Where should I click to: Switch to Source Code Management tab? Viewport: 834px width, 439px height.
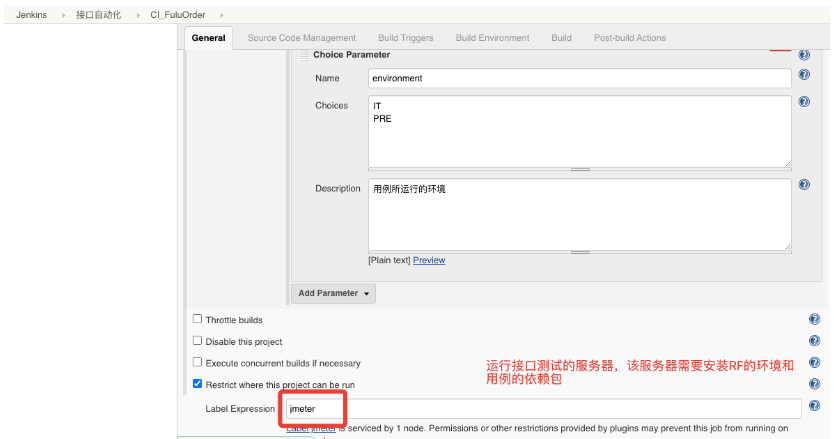click(x=302, y=38)
